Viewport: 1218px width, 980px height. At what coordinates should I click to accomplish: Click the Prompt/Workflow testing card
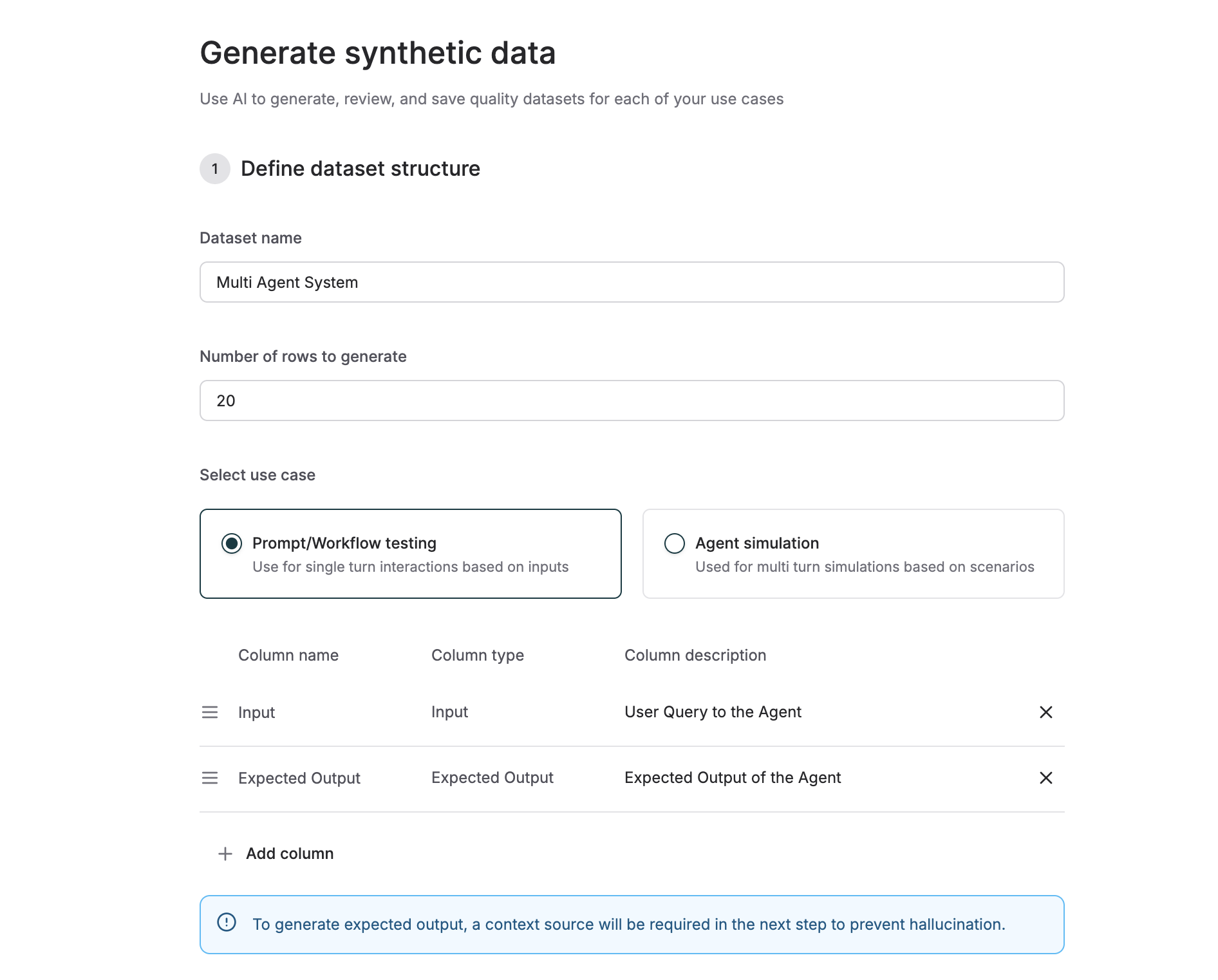coord(411,553)
